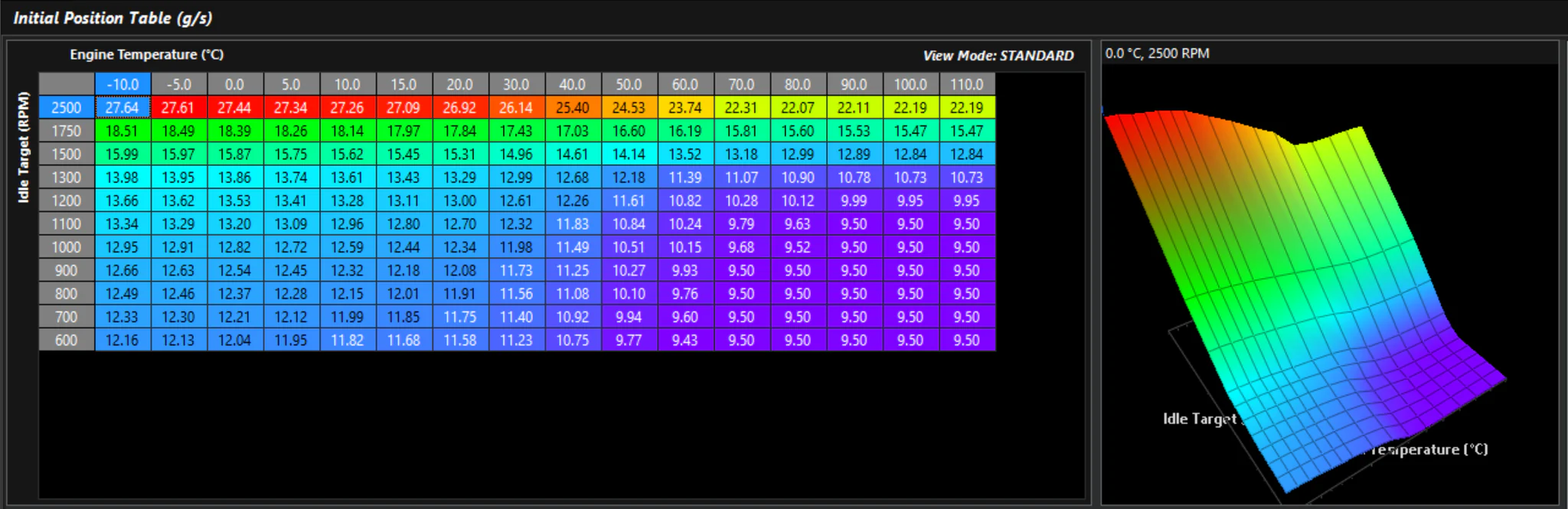This screenshot has width=1568, height=509.
Task: Click cell 13.34 in the 1100 row
Action: click(x=122, y=224)
